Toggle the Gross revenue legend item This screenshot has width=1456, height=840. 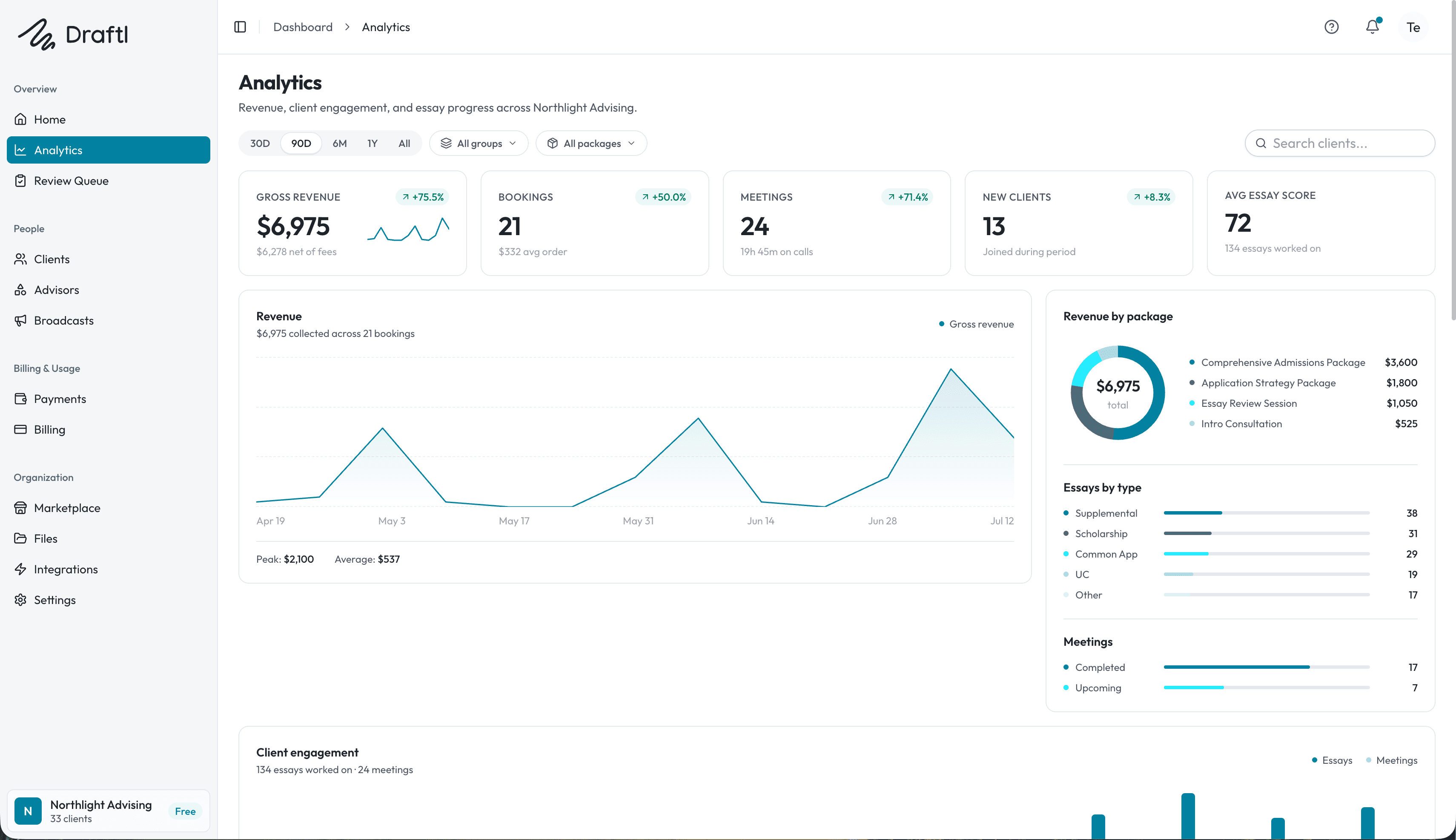coord(976,324)
